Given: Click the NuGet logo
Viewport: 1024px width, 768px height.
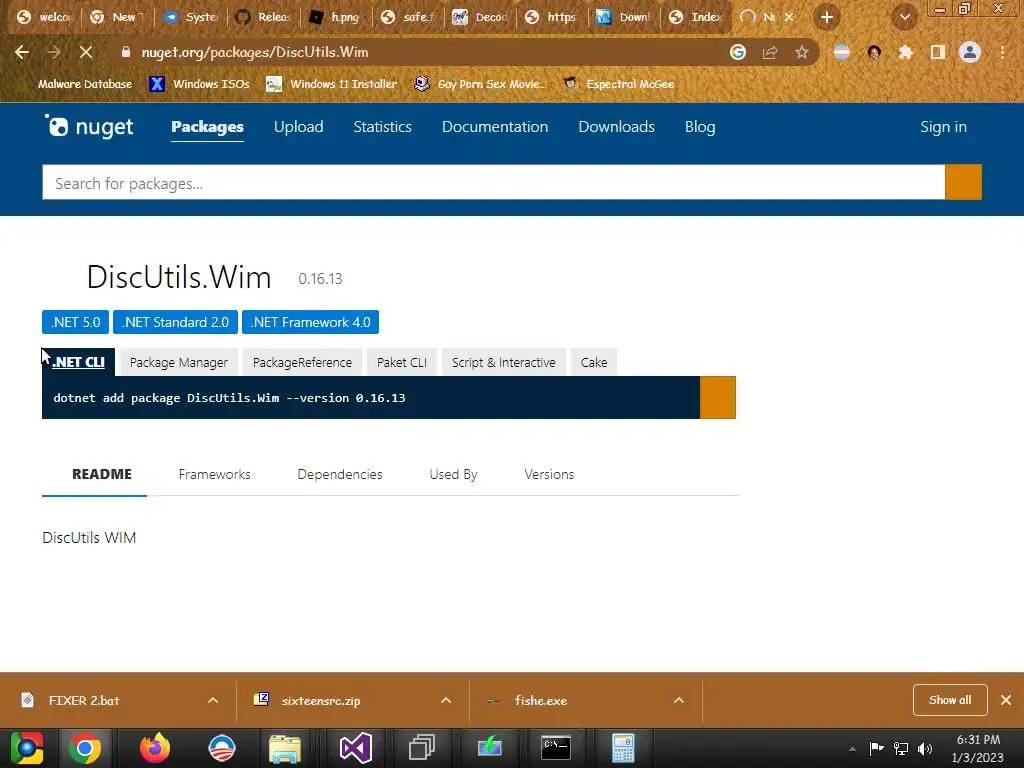Looking at the screenshot, I should (x=89, y=127).
